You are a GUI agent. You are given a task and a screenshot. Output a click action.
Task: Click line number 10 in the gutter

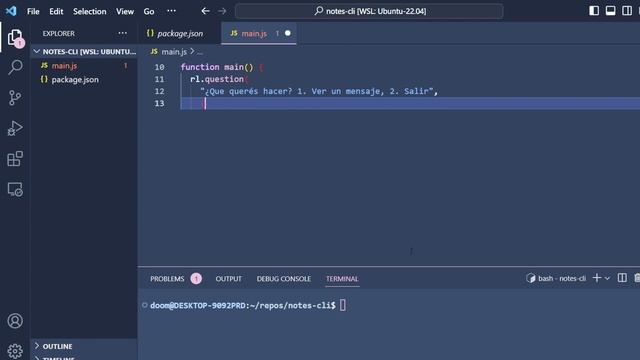pyautogui.click(x=159, y=67)
